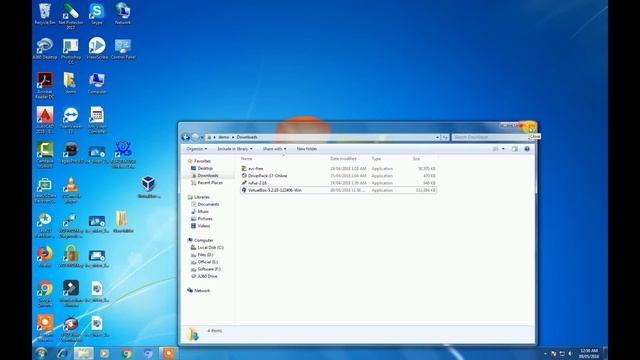Launch the Photoshop CC desktop shortcut

tap(71, 51)
